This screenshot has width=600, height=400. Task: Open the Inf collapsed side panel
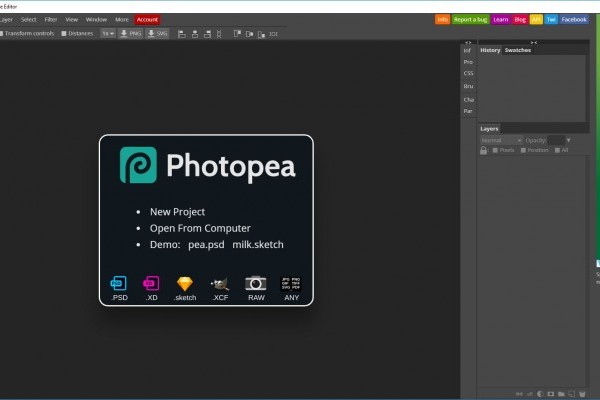pos(467,51)
